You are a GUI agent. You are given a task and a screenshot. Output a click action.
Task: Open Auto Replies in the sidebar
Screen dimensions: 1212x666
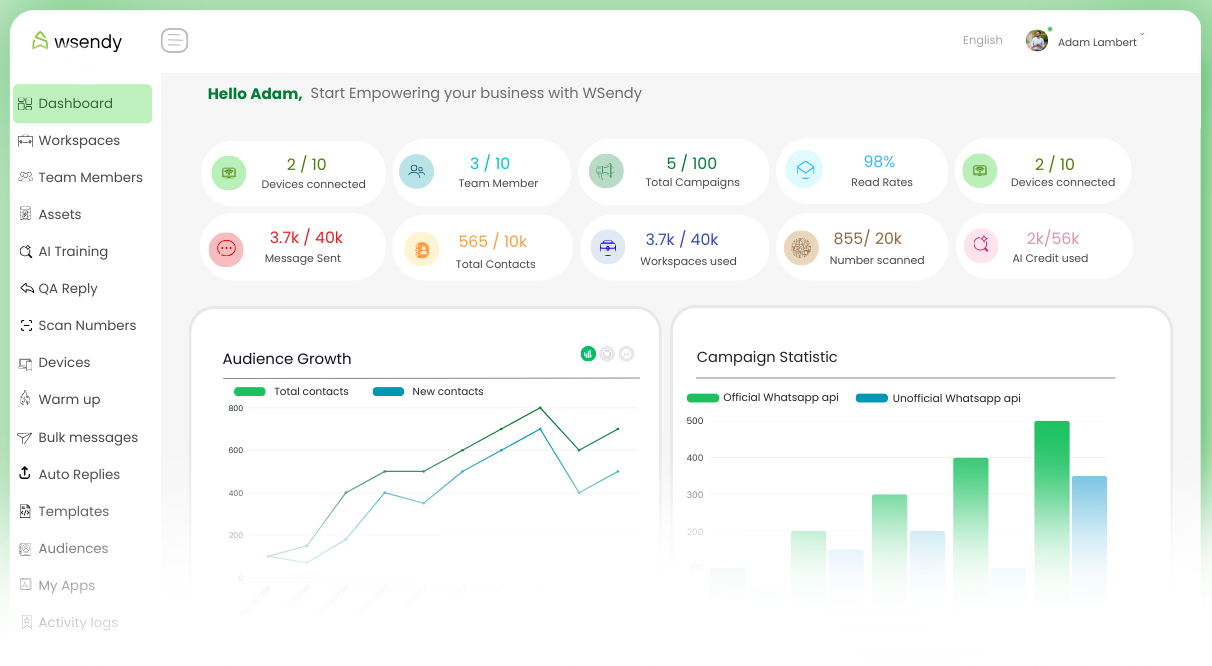pyautogui.click(x=79, y=475)
